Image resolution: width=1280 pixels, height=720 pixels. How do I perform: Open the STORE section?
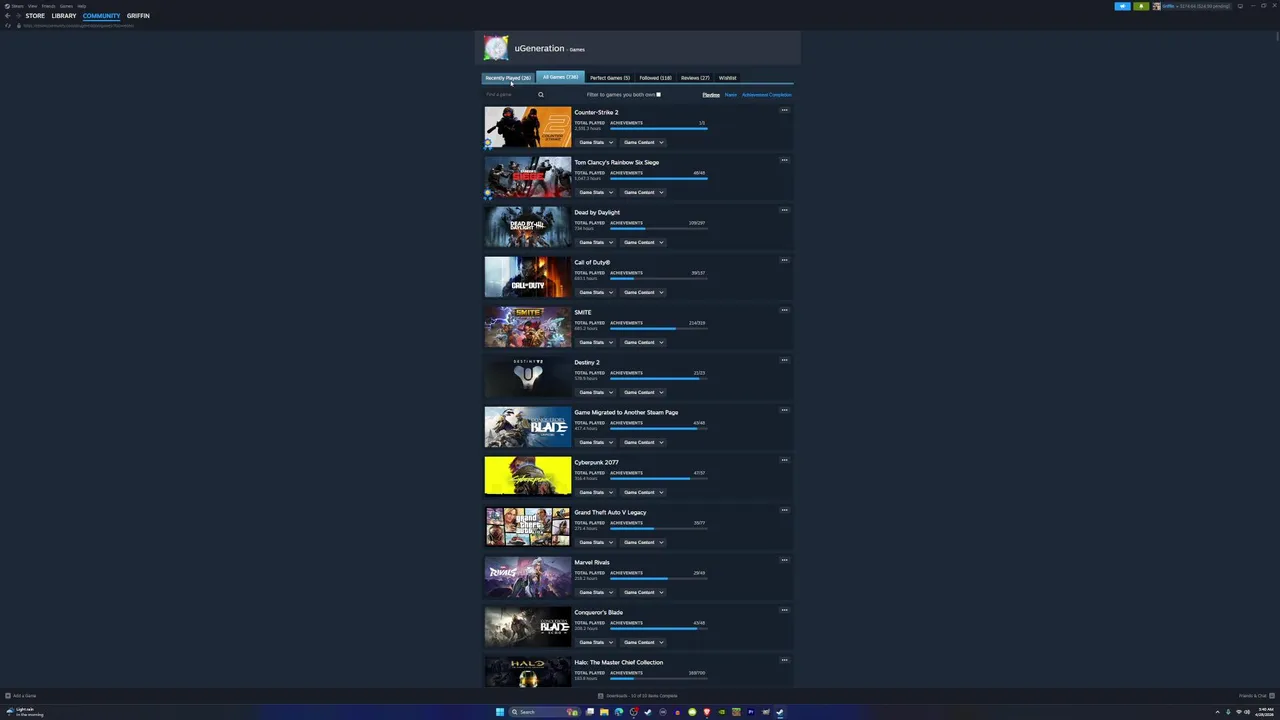(35, 16)
